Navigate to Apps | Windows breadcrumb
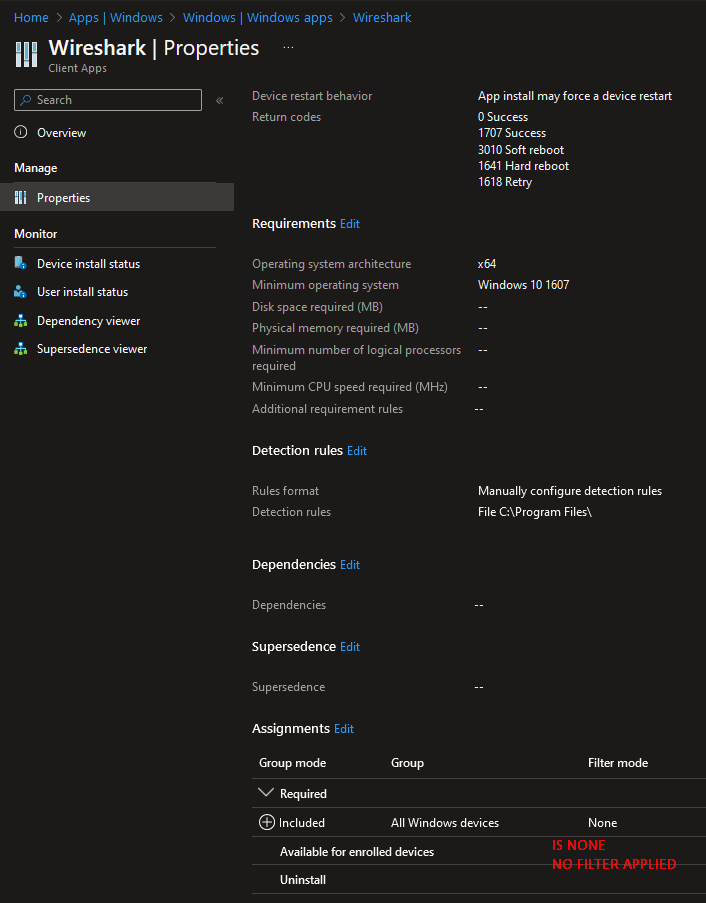Image resolution: width=706 pixels, height=903 pixels. coord(116,17)
